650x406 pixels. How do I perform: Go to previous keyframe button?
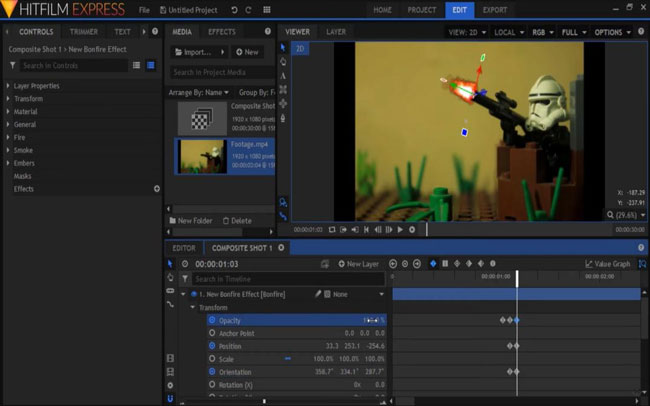click(x=393, y=264)
